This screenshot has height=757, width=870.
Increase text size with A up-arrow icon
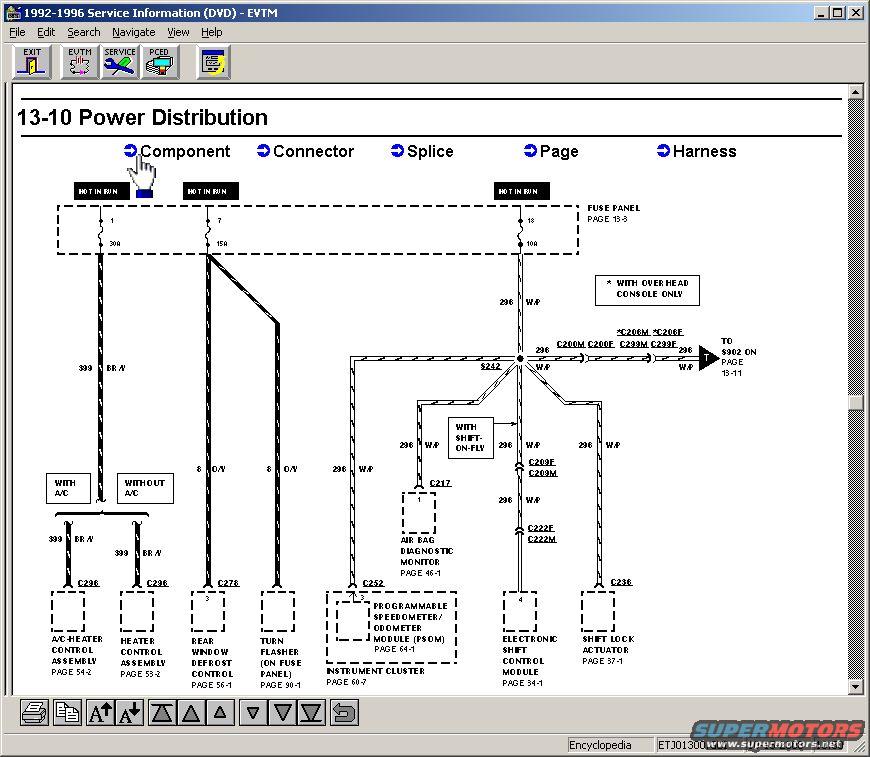click(101, 712)
